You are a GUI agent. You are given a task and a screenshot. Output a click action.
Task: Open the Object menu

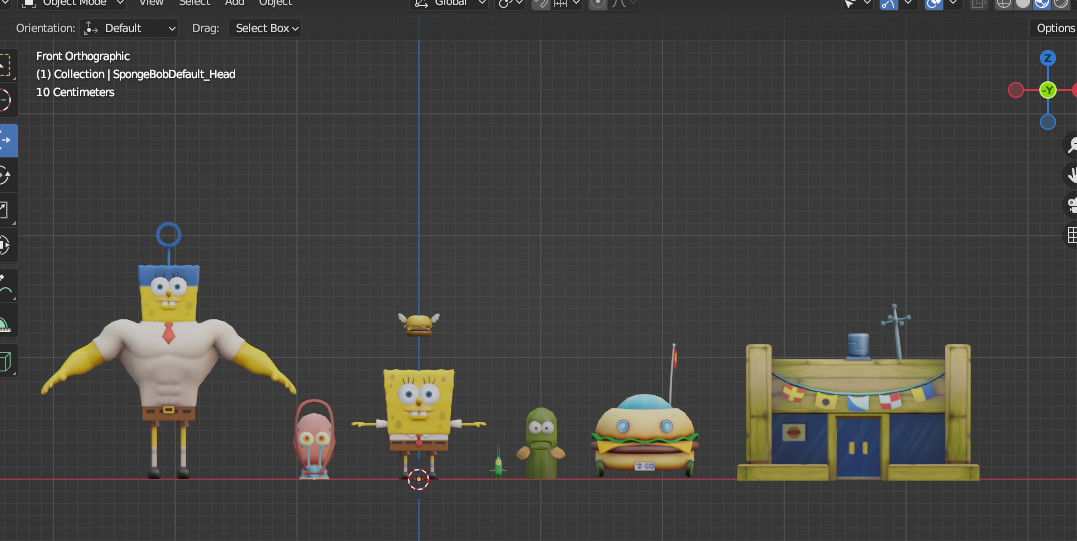[275, 3]
